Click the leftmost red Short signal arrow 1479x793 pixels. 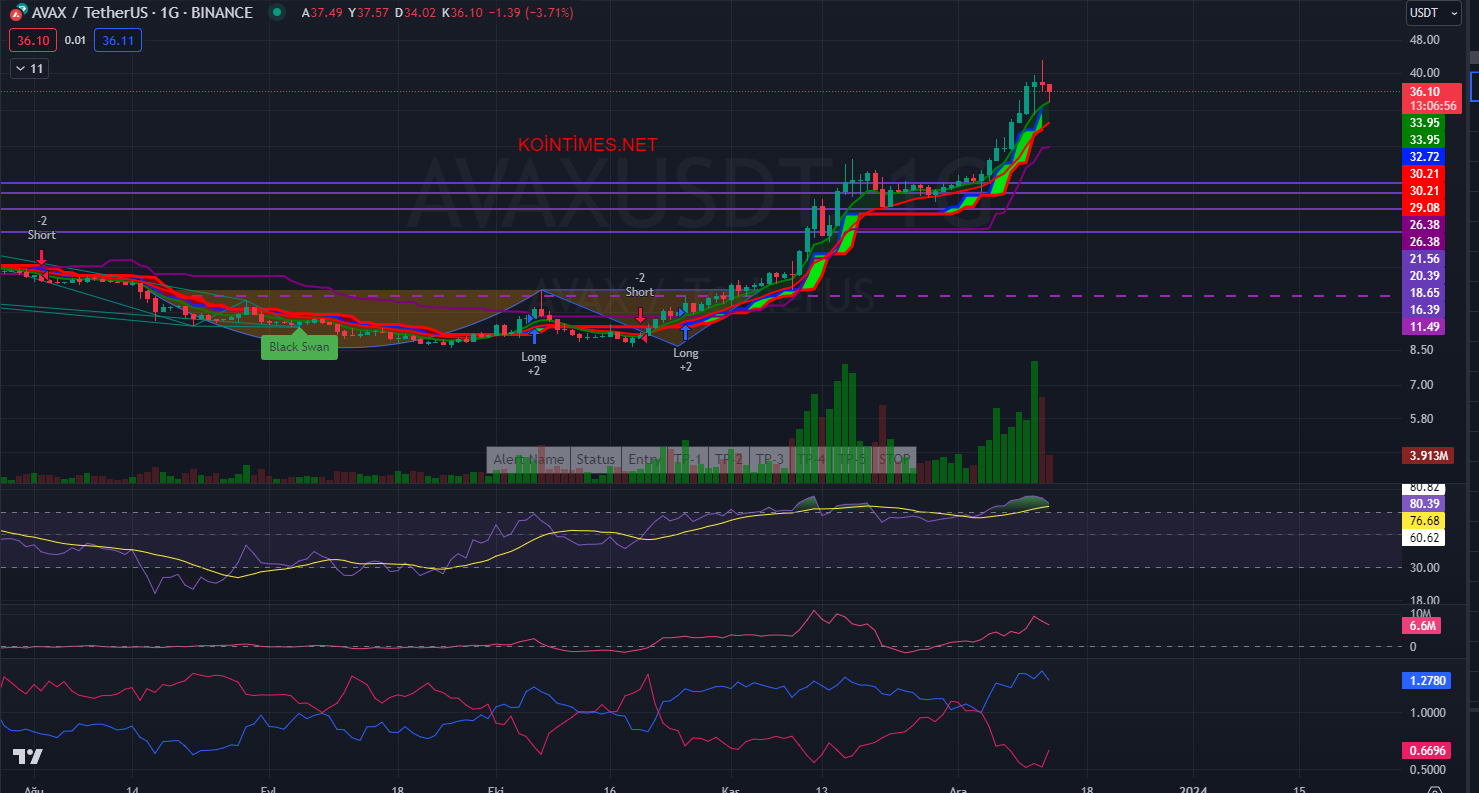pyautogui.click(x=42, y=257)
